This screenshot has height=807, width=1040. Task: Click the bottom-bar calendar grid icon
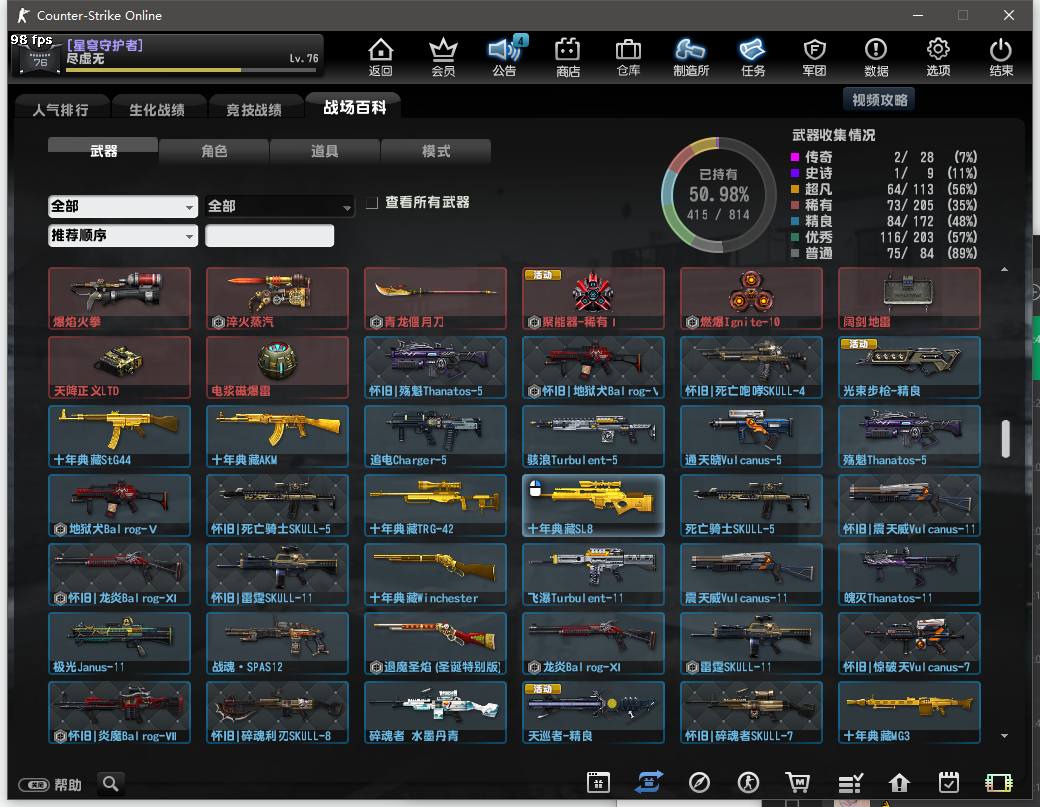pos(598,782)
